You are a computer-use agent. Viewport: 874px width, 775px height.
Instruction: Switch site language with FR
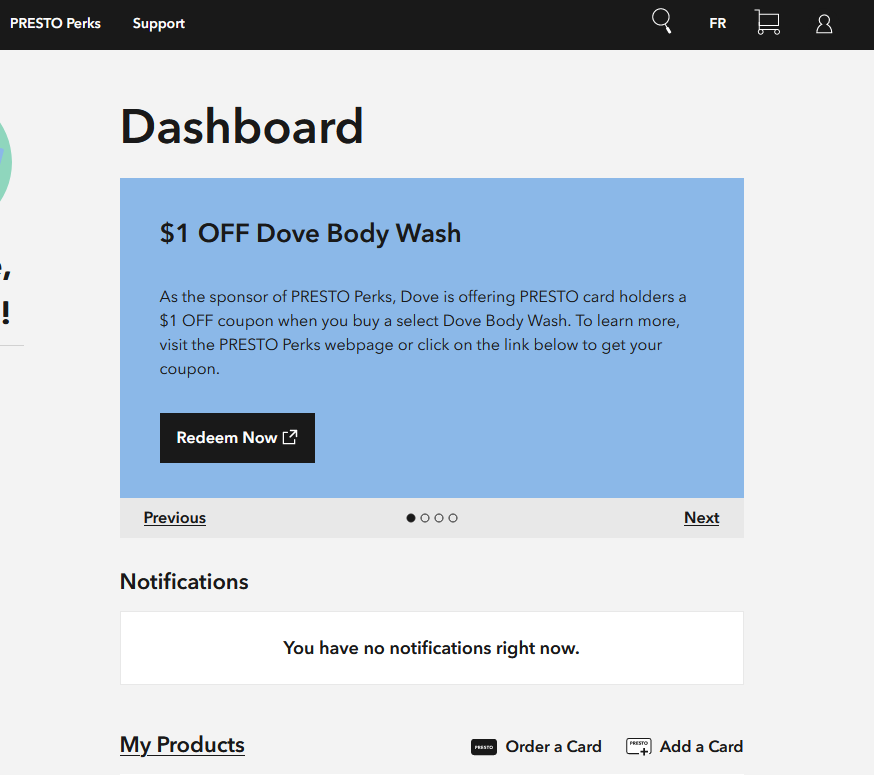tap(717, 23)
